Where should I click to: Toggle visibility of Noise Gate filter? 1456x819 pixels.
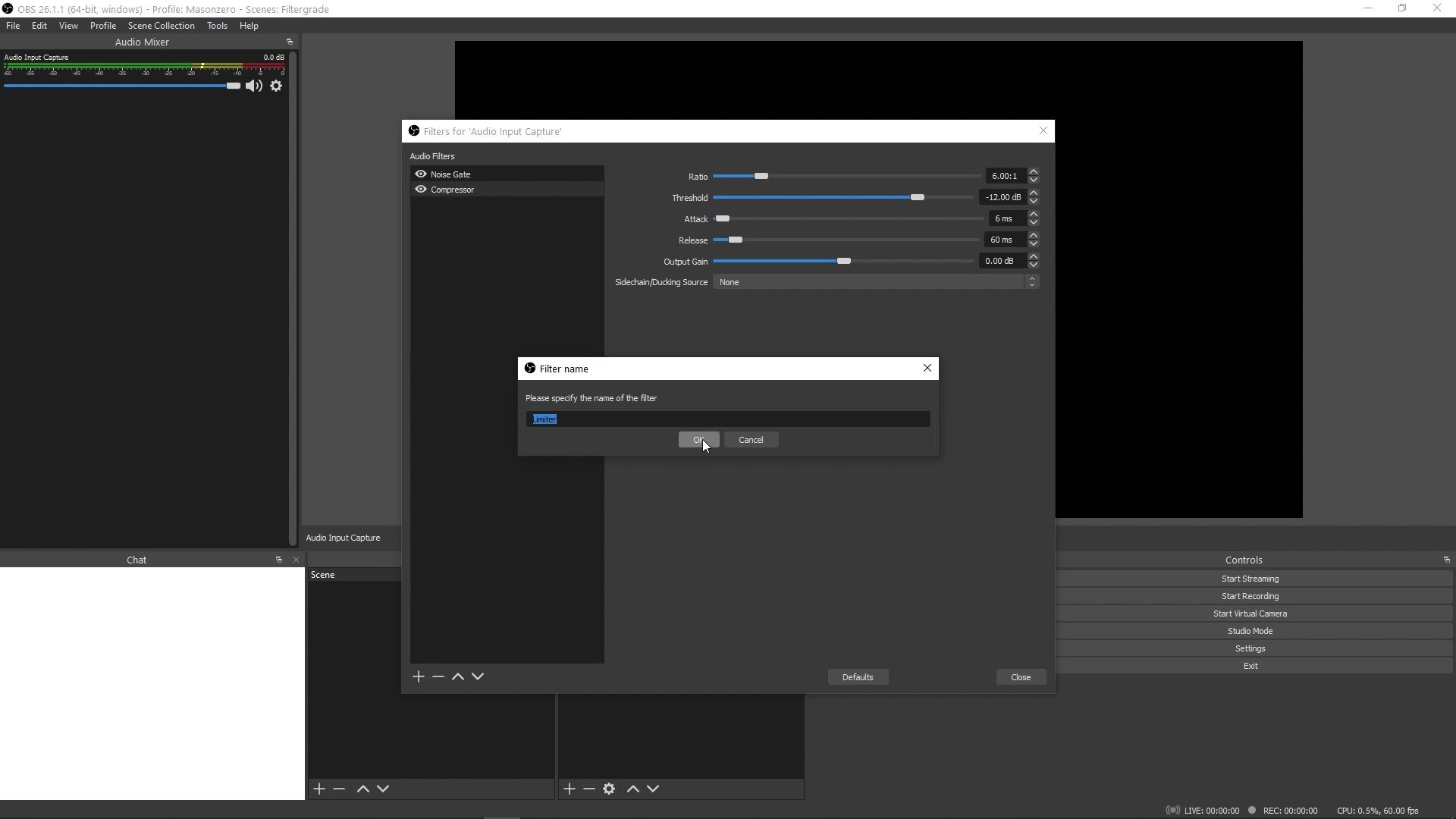421,173
